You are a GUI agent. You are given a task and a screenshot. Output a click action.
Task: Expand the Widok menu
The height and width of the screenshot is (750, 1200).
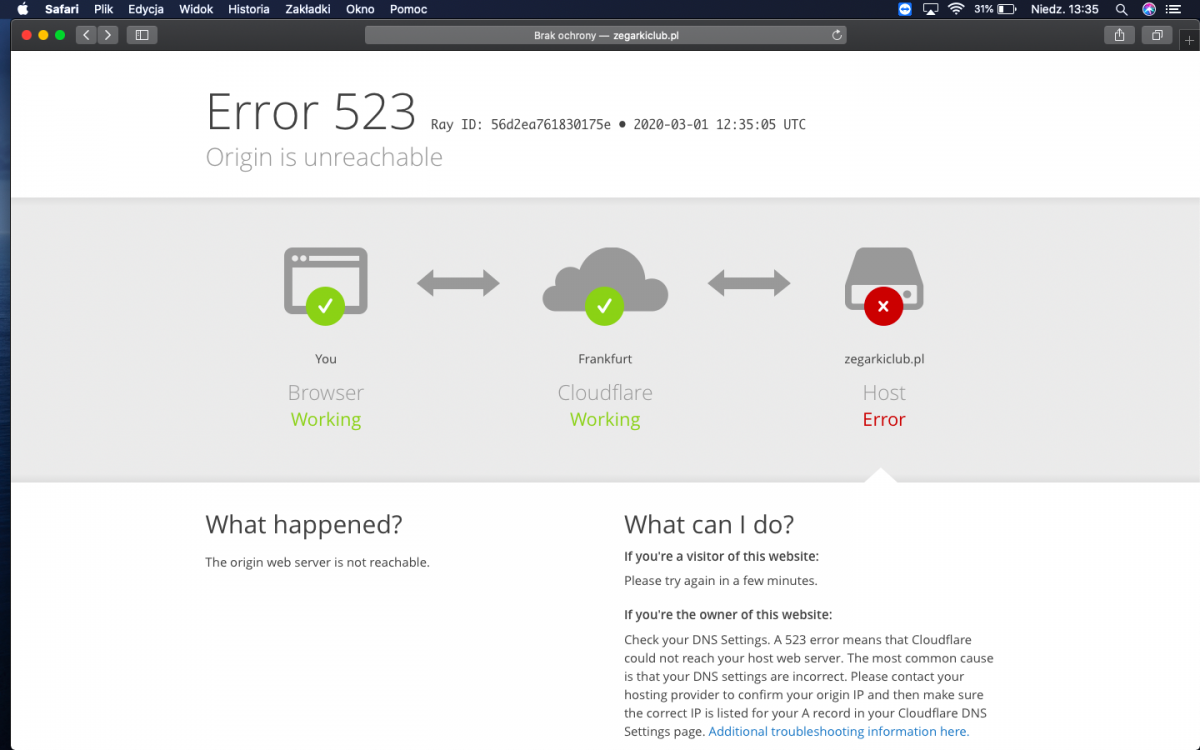[196, 9]
